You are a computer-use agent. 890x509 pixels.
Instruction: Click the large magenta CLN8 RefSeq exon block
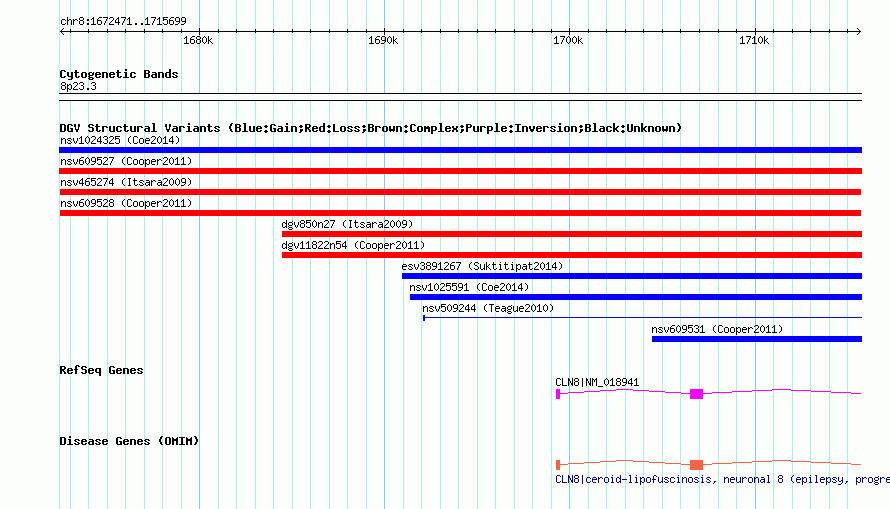(x=696, y=394)
